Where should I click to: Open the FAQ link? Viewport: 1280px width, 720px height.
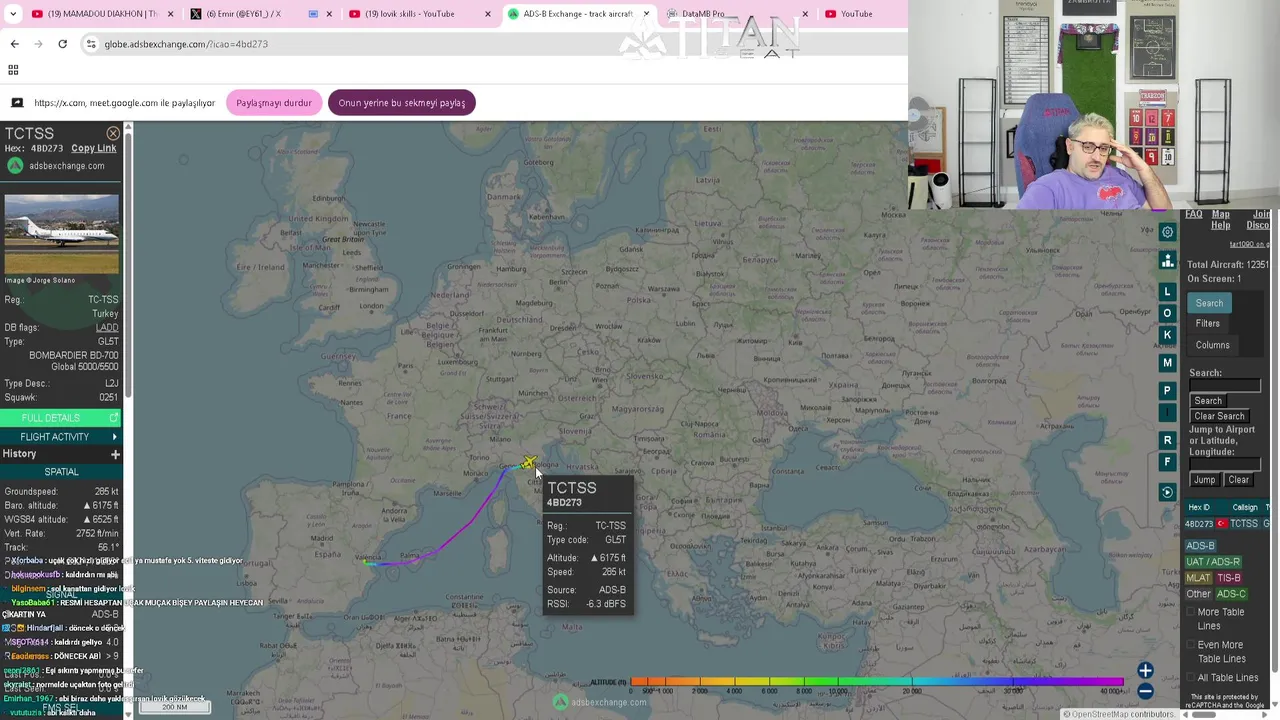click(x=1193, y=214)
